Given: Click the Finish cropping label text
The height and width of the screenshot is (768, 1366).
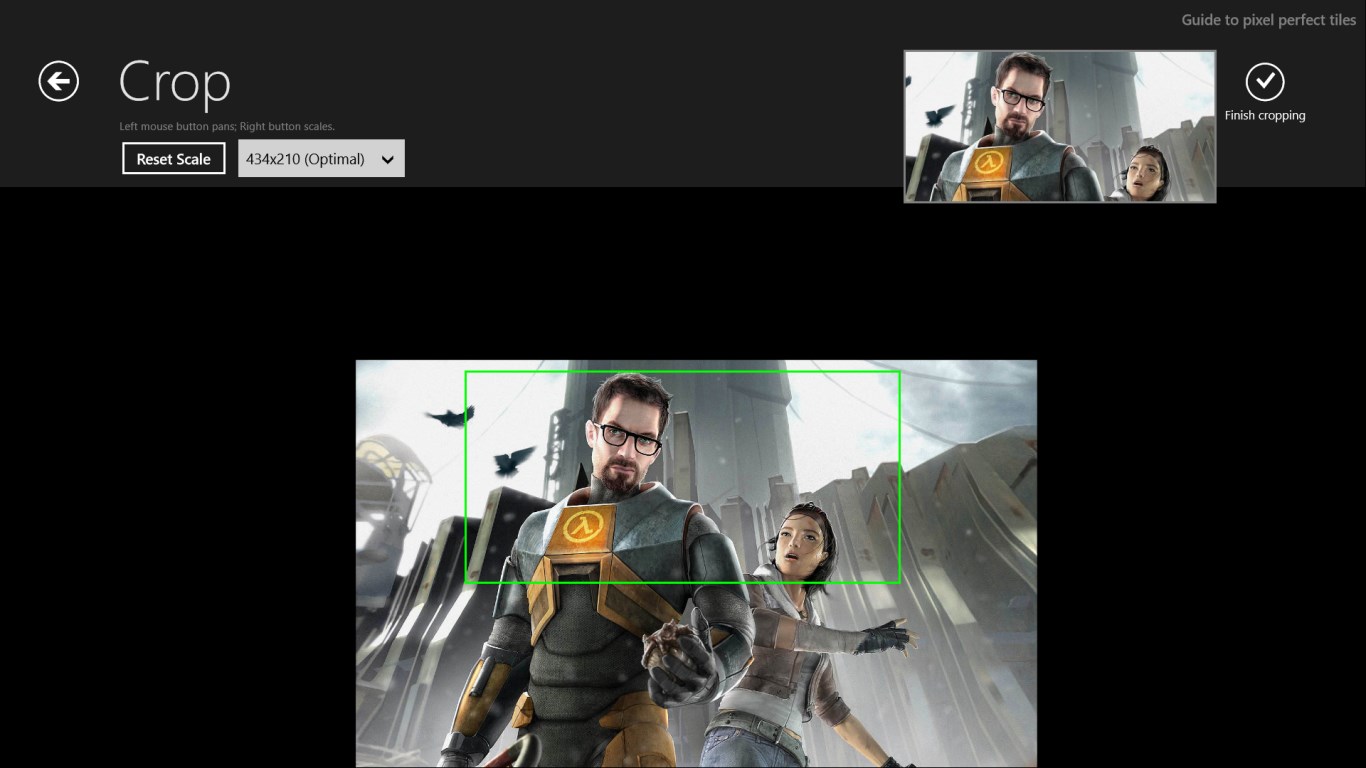Looking at the screenshot, I should click(1266, 115).
